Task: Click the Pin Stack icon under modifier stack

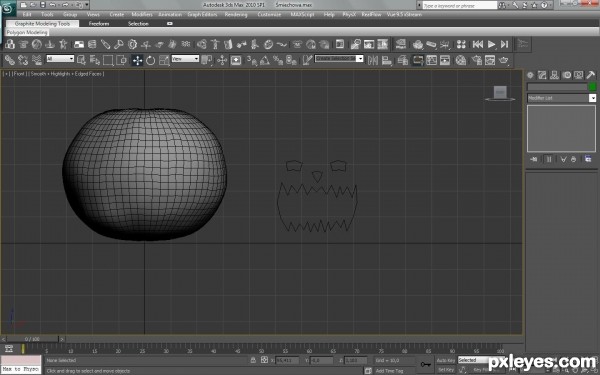Action: 534,160
